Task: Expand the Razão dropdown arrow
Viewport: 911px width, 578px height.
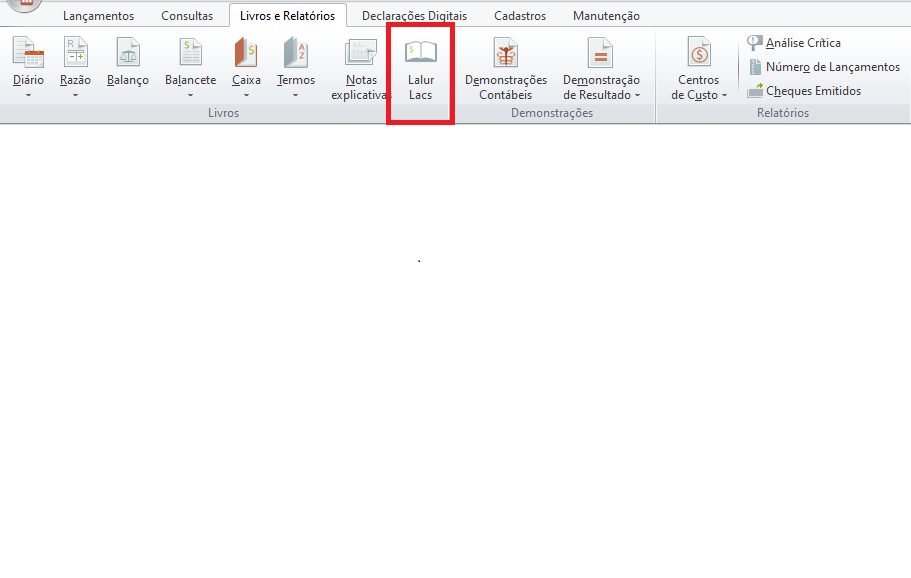Action: [x=76, y=95]
